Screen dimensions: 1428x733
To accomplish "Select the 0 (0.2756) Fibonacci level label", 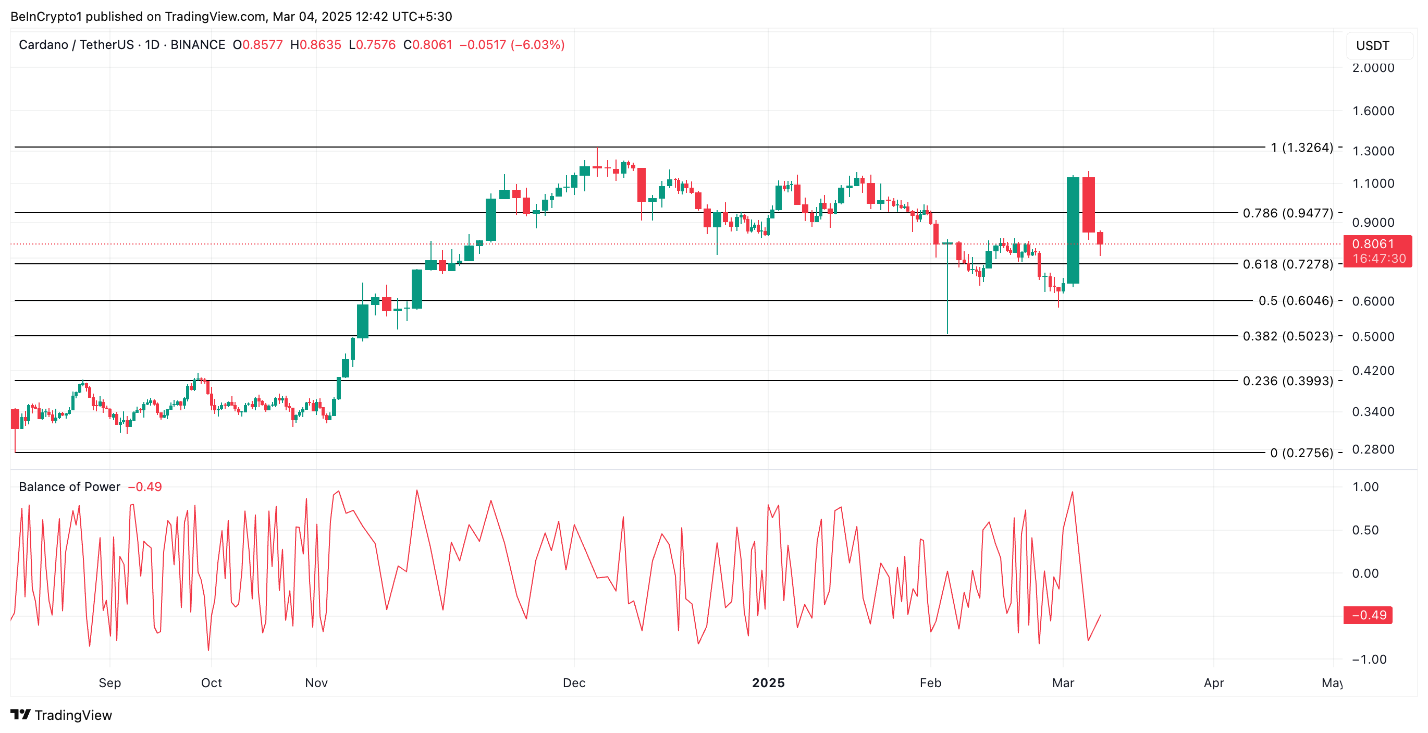I will (1302, 453).
